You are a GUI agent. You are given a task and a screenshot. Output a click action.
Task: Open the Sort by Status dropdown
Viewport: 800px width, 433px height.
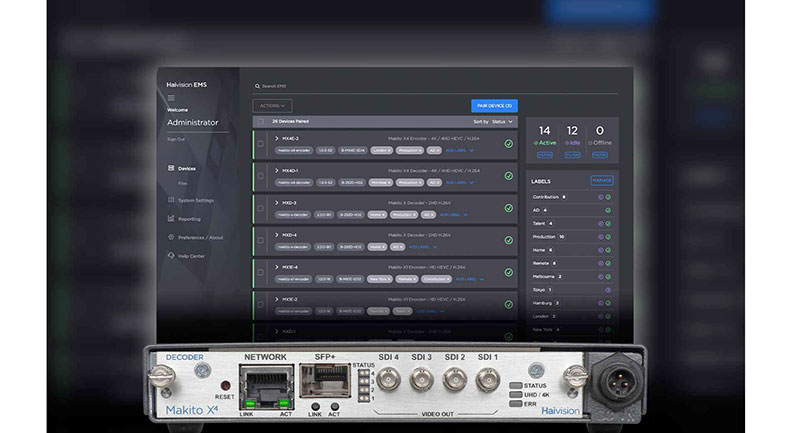502,121
